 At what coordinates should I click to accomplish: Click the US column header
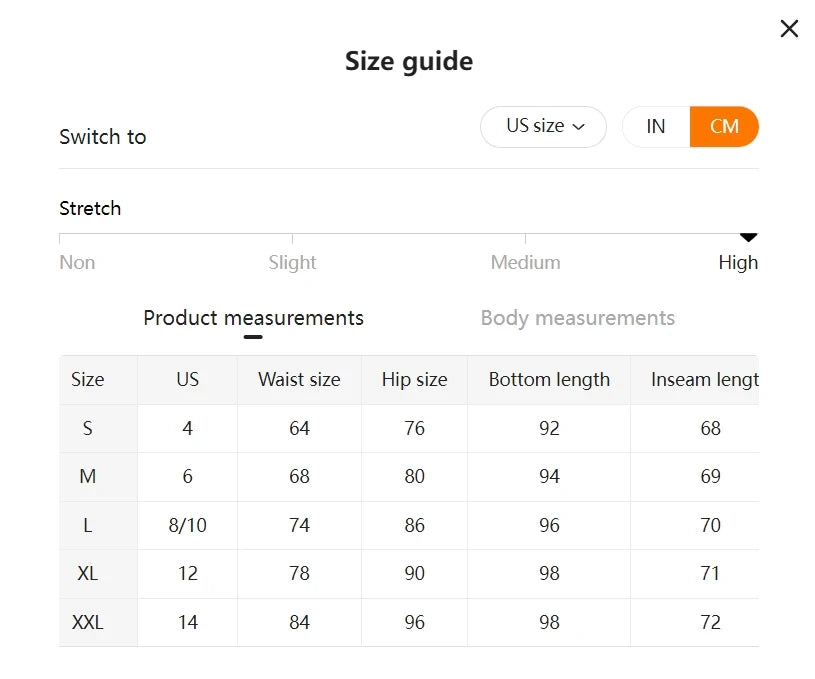pyautogui.click(x=187, y=380)
